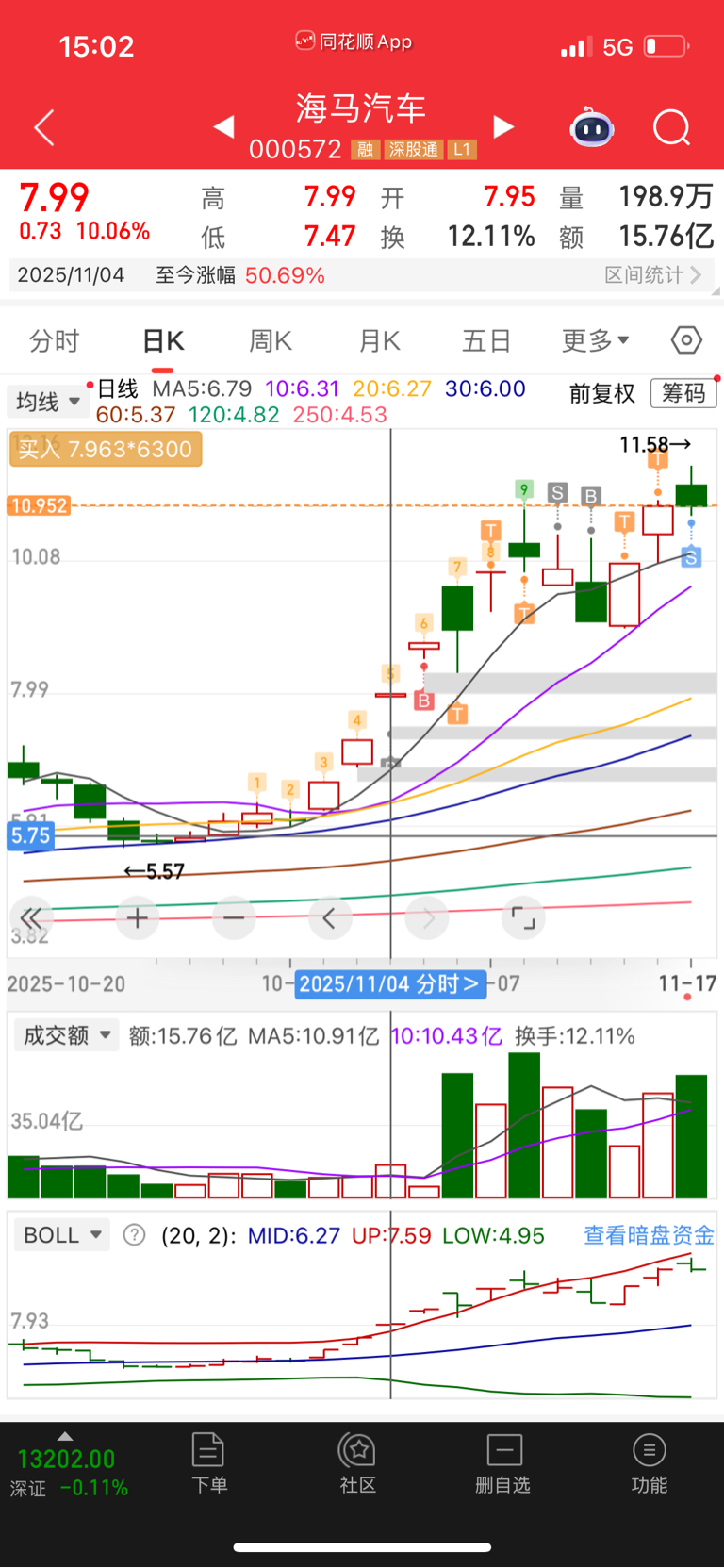Switch to the 分时 tab
The height and width of the screenshot is (1568, 724).
(55, 340)
